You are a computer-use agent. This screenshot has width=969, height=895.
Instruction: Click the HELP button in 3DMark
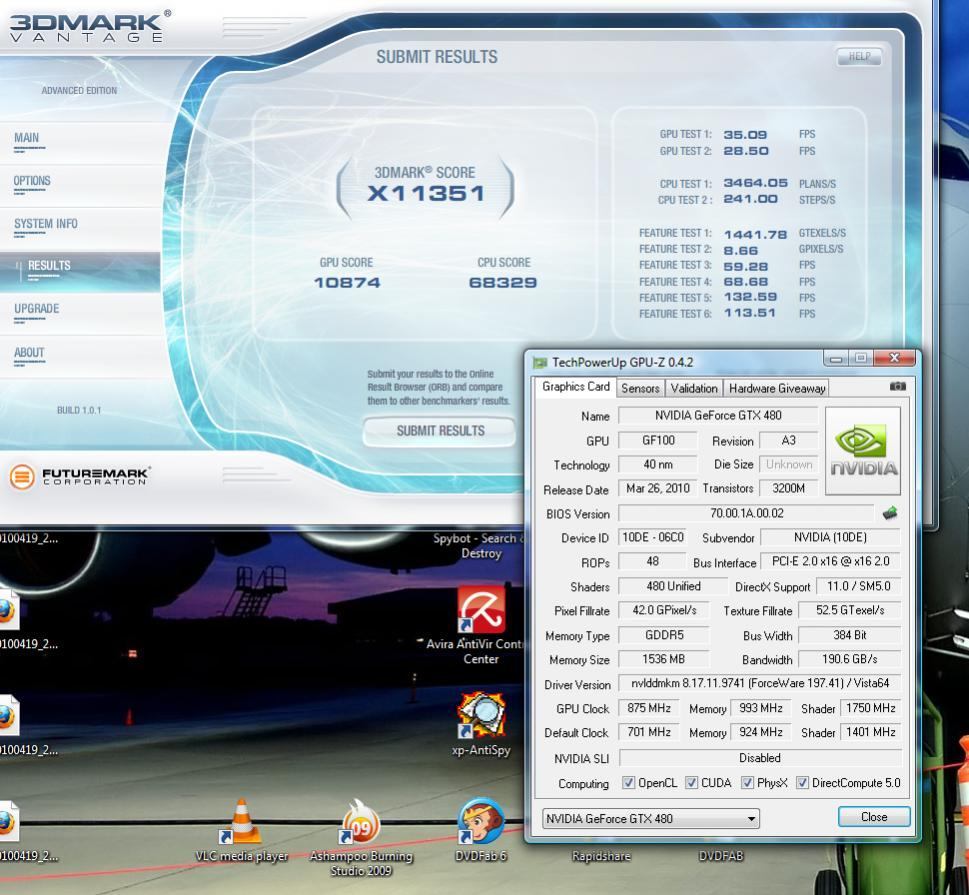tap(859, 57)
